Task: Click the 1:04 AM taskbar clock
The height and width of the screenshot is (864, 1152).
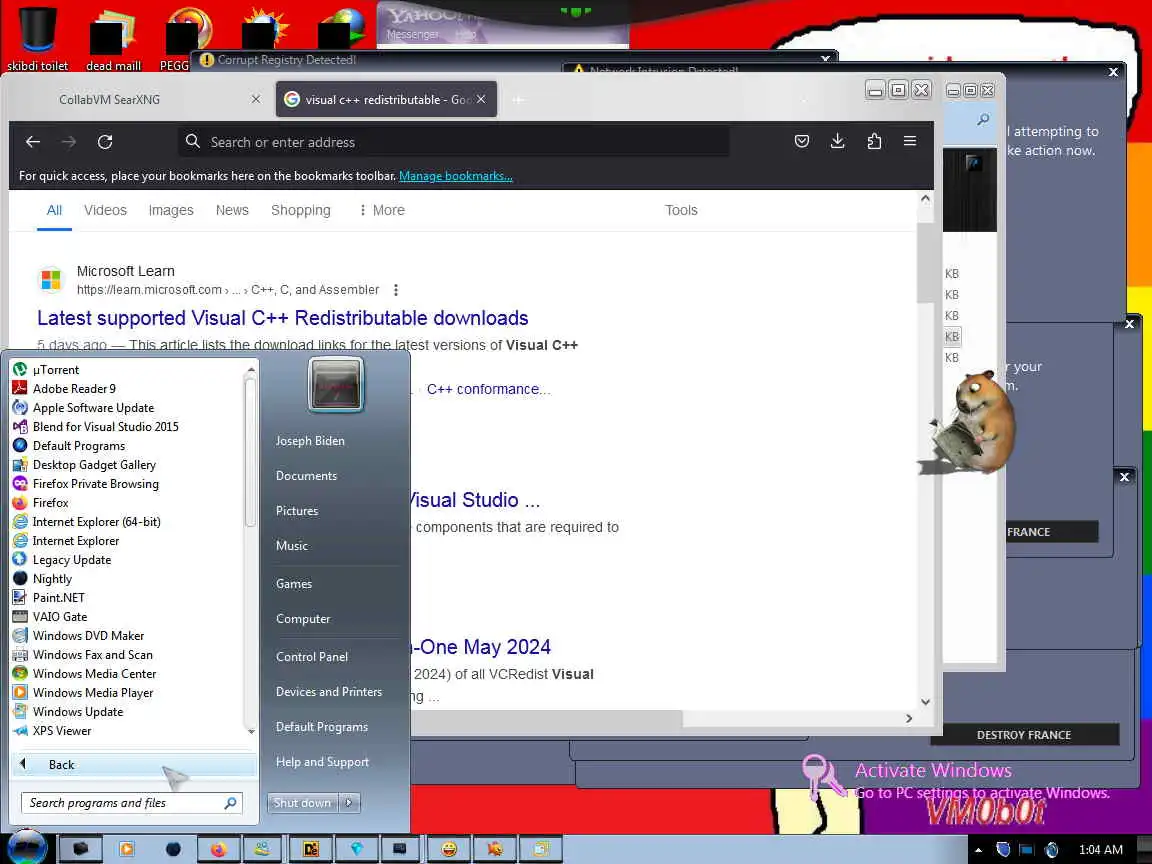Action: tap(1100, 850)
